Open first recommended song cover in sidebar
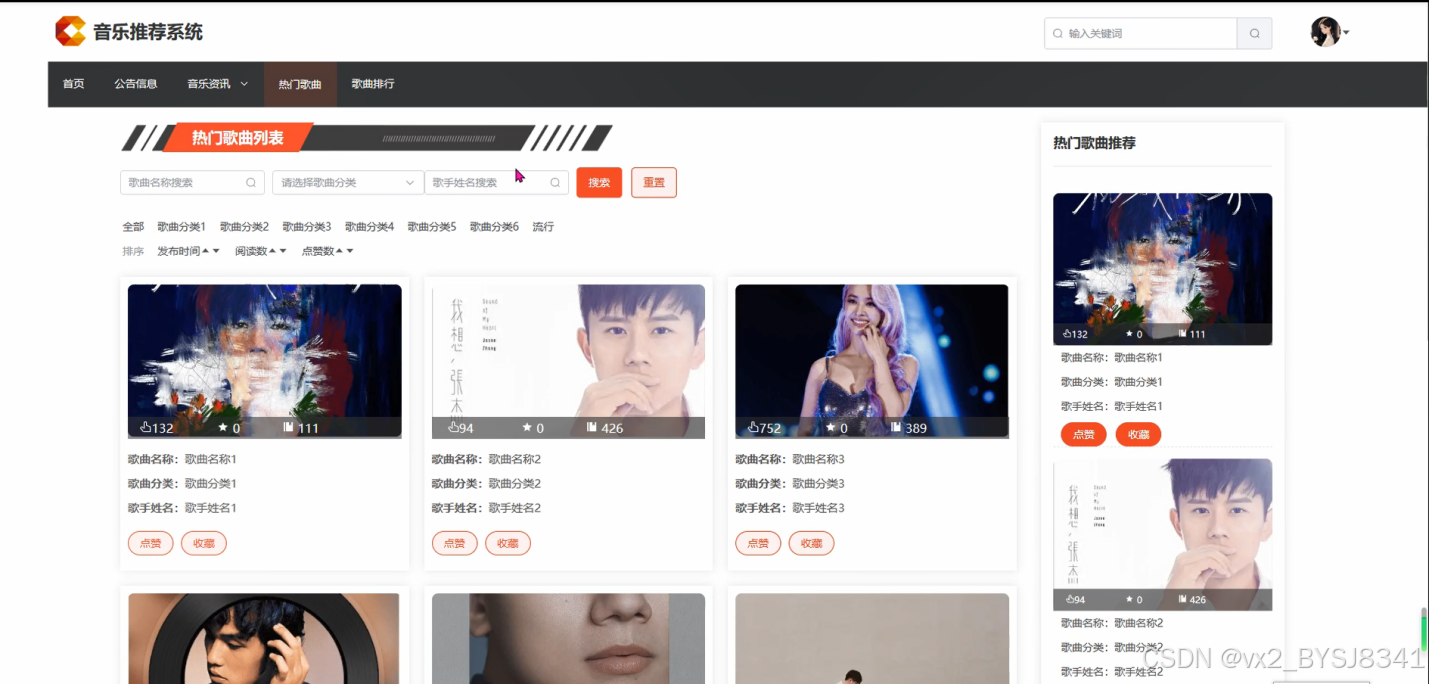This screenshot has height=684, width=1429. (1162, 269)
